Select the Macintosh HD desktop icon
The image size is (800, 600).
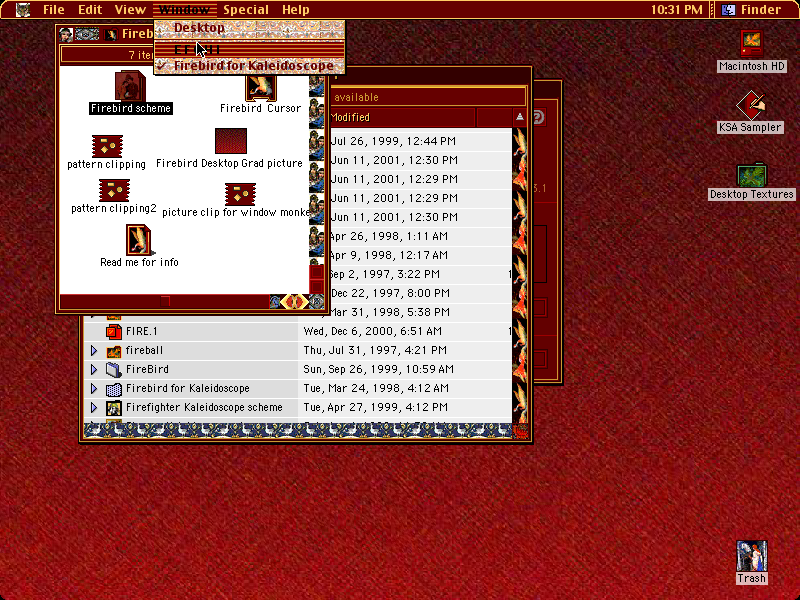(751, 44)
